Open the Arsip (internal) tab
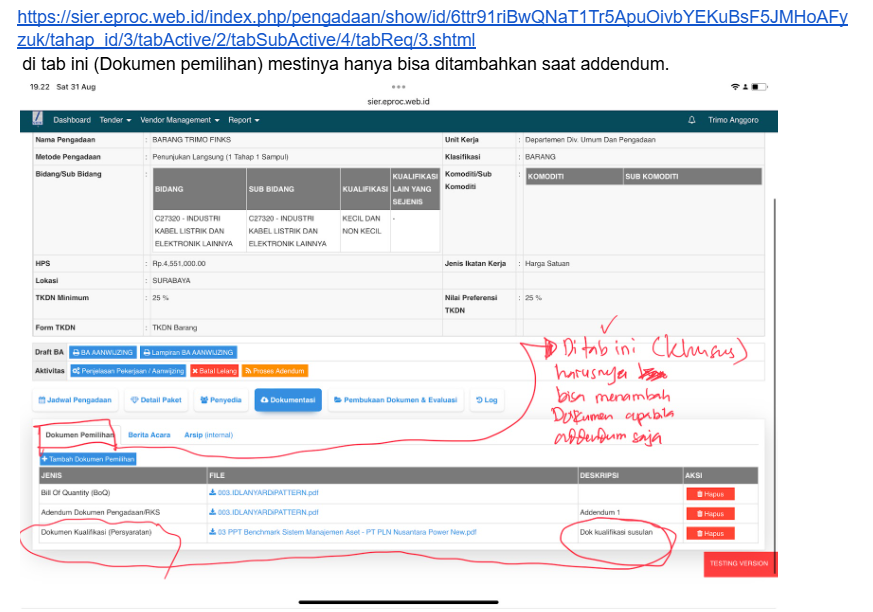873x612 pixels. [x=207, y=435]
